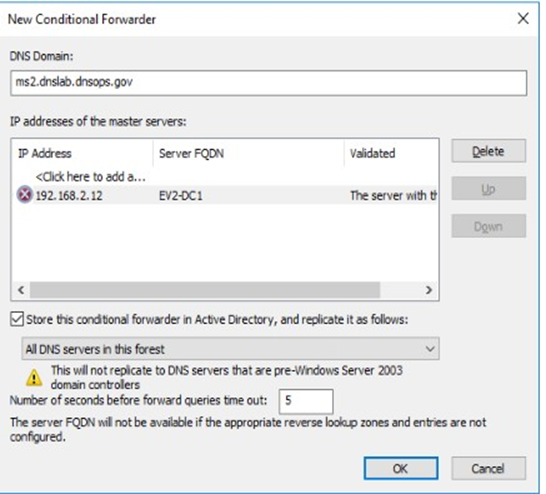Click the yellow warning triangle icon
The height and width of the screenshot is (494, 546).
coord(34,378)
